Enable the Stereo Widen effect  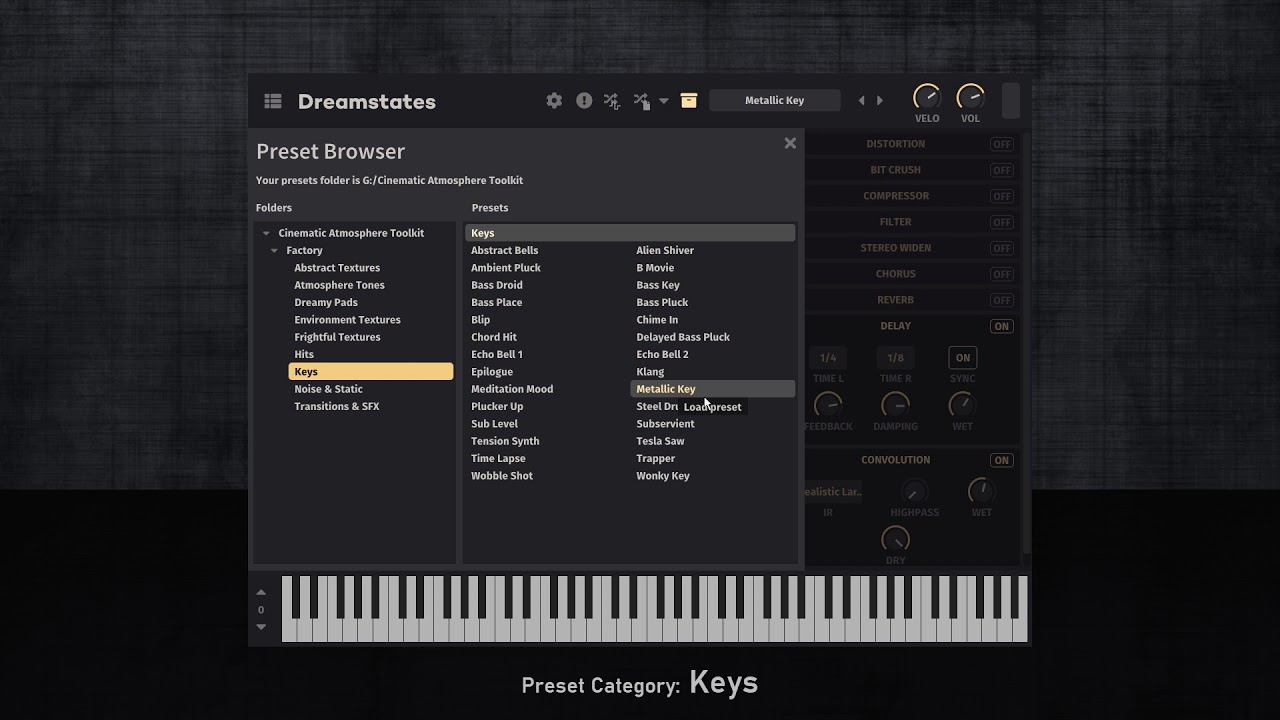point(1001,248)
